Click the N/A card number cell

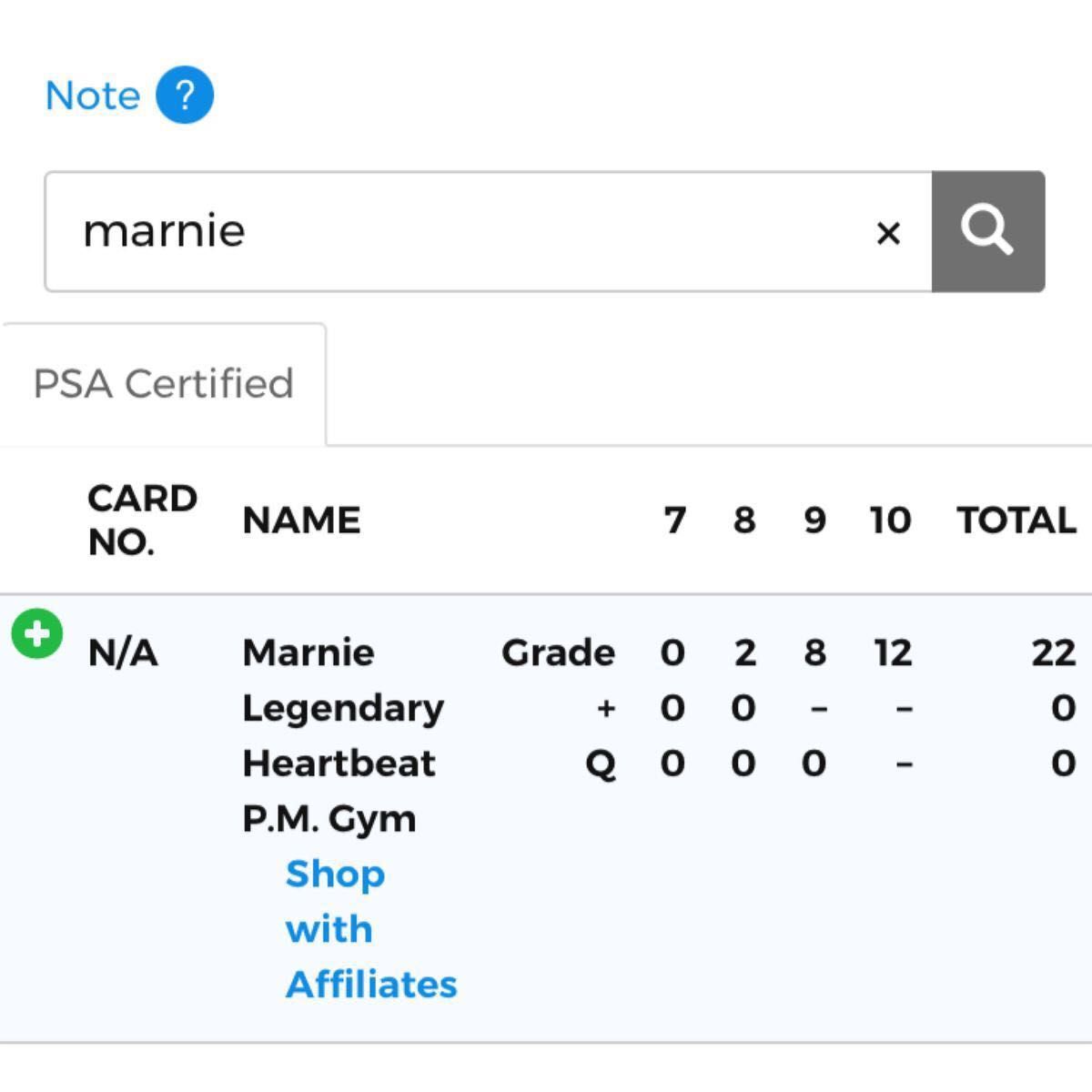pyautogui.click(x=123, y=652)
